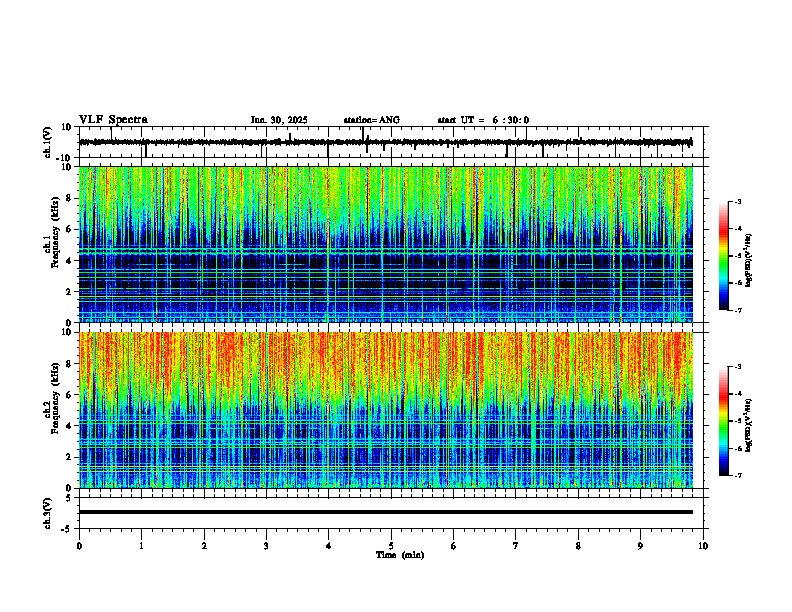The height and width of the screenshot is (612, 792).
Task: Click the "2" kHz tick on ch.1 frequency axis
Action: click(x=69, y=291)
